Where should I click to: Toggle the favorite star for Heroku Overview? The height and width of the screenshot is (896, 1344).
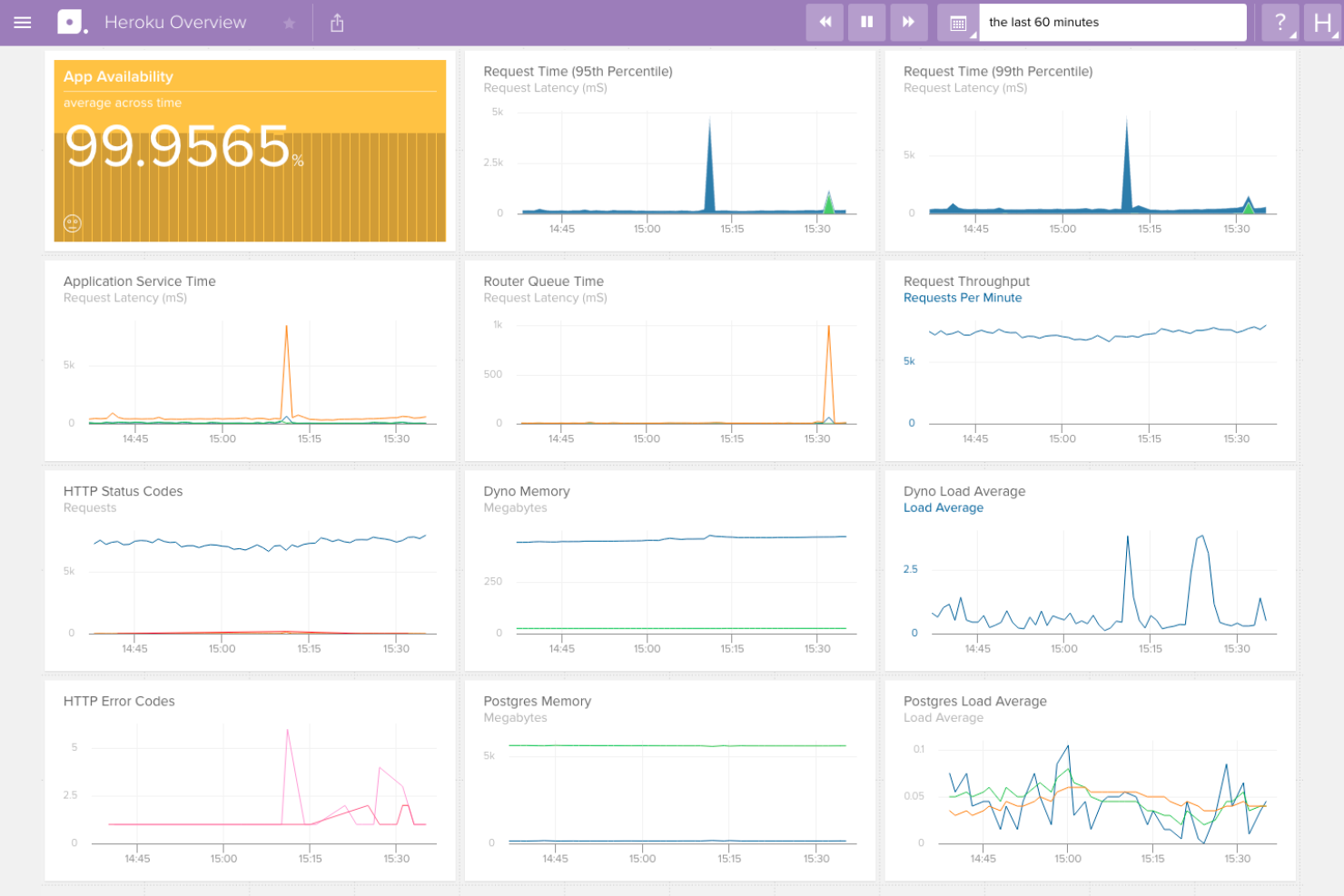tap(289, 22)
